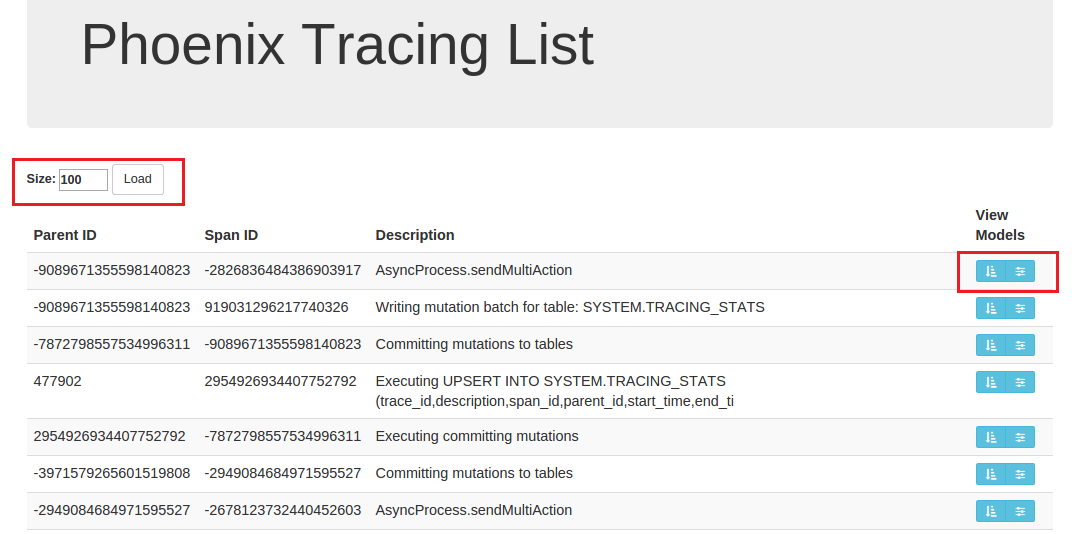Click the Parent ID column header
Screen dimensions: 1090x534
point(65,235)
